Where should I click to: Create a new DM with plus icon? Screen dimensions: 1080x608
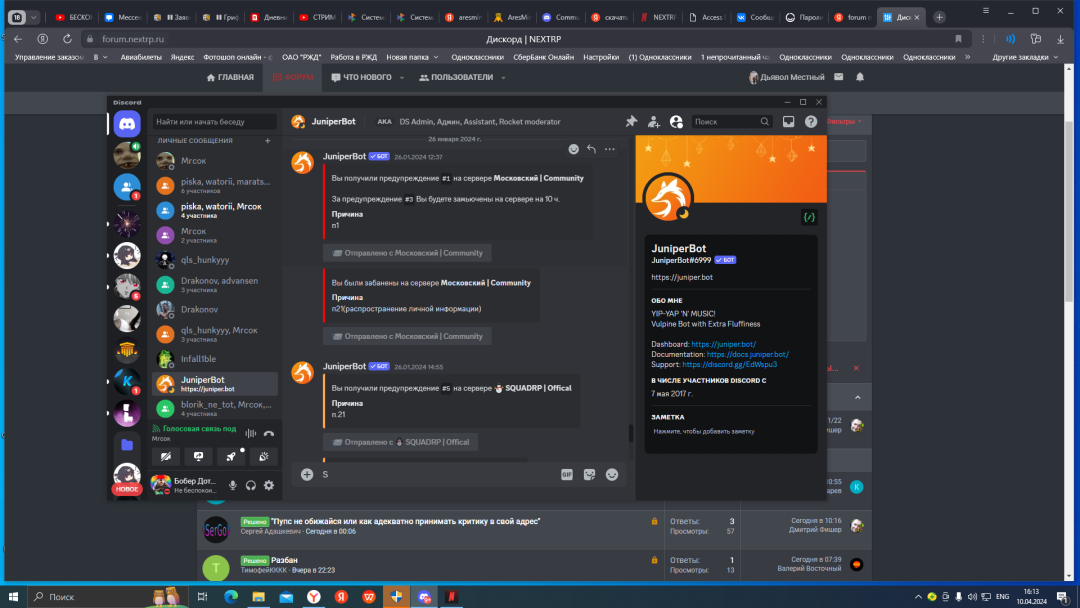pyautogui.click(x=268, y=141)
